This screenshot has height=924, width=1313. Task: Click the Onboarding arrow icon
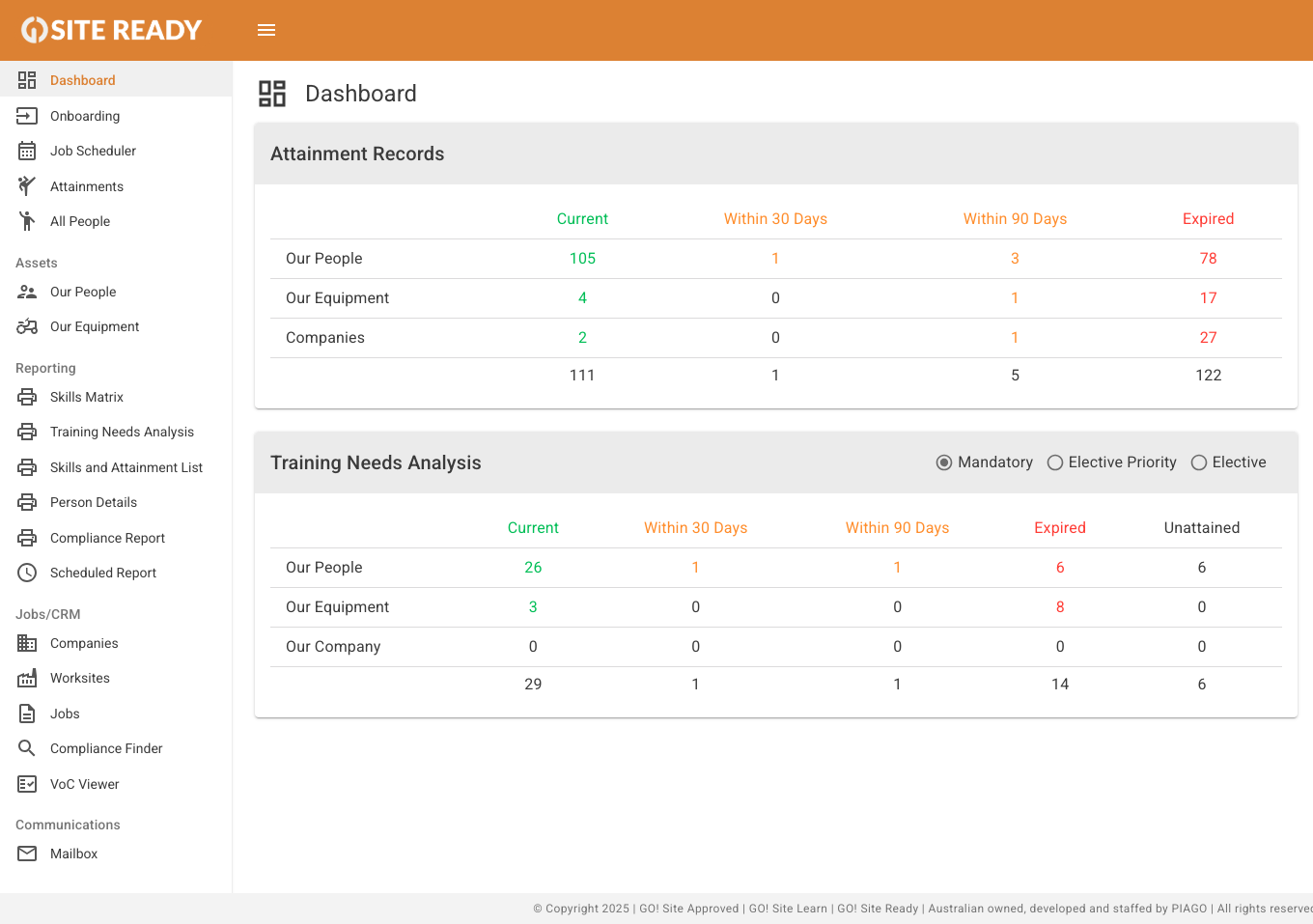click(27, 116)
